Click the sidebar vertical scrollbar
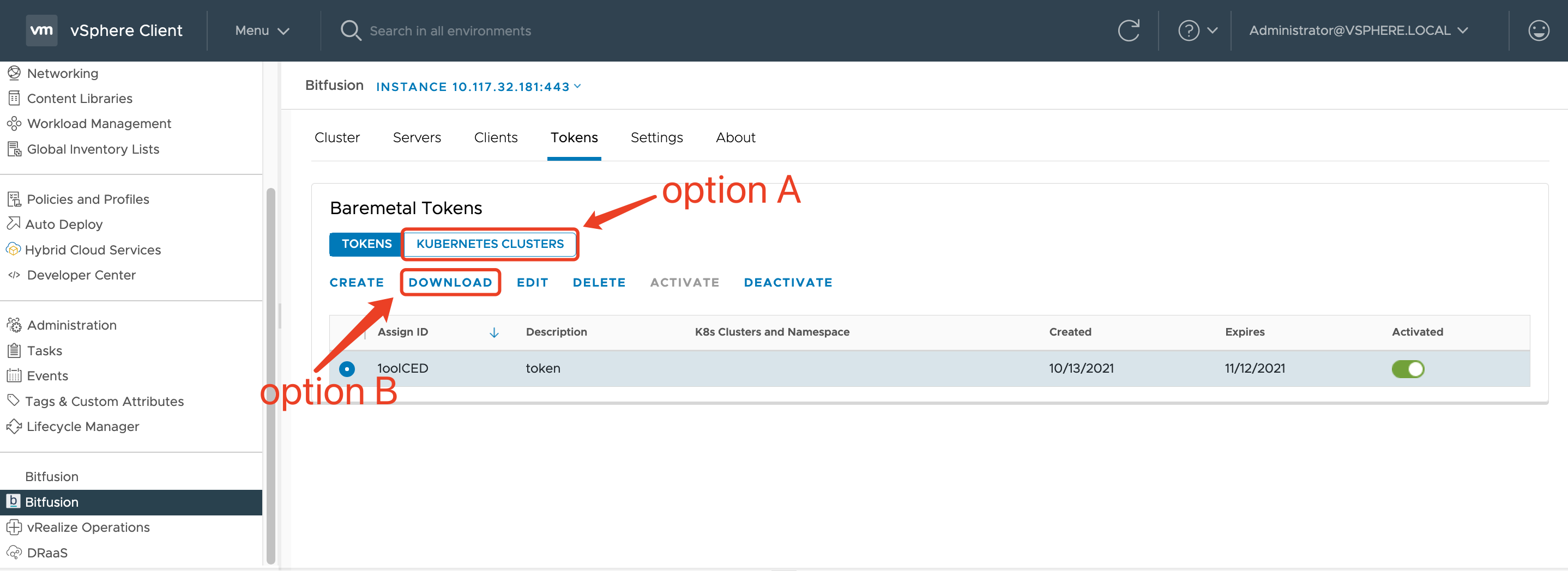 pos(271,376)
